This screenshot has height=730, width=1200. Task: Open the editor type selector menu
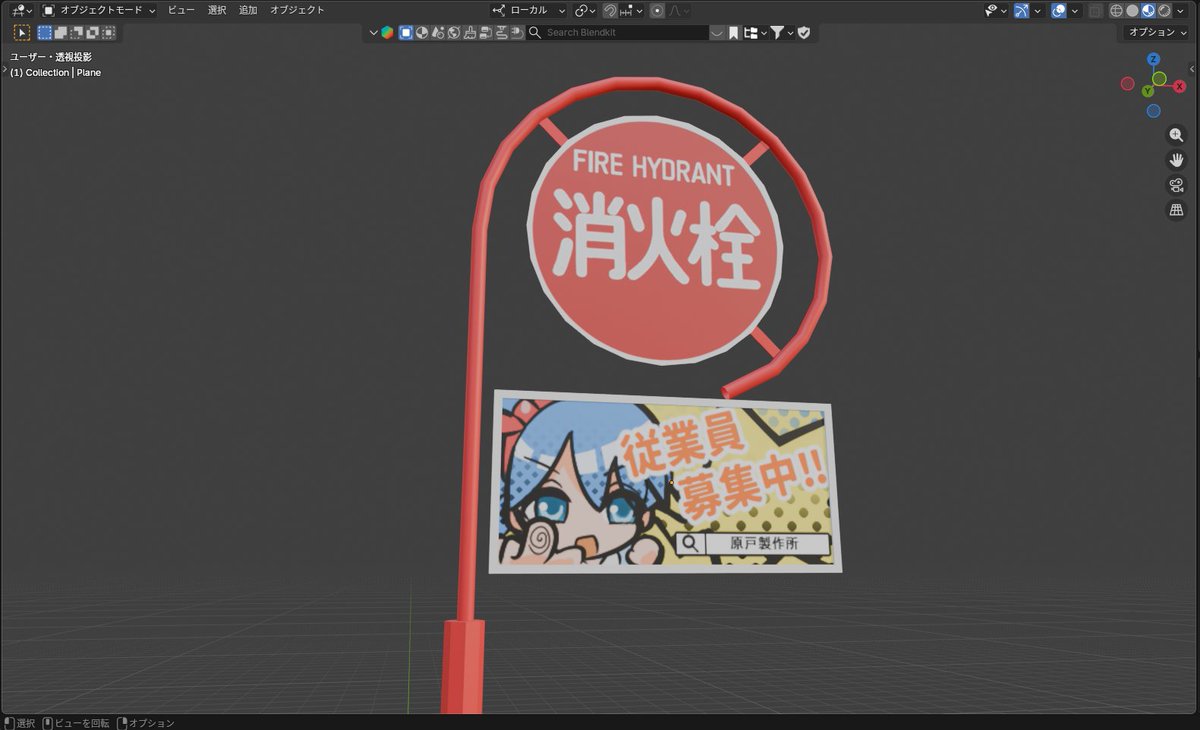click(x=21, y=10)
